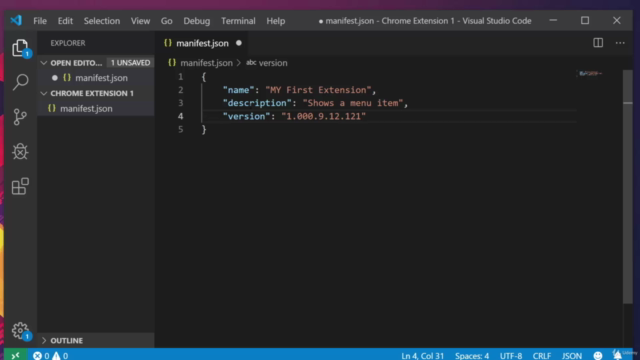640x360 pixels.
Task: Open the Terminal menu
Action: pyautogui.click(x=238, y=21)
